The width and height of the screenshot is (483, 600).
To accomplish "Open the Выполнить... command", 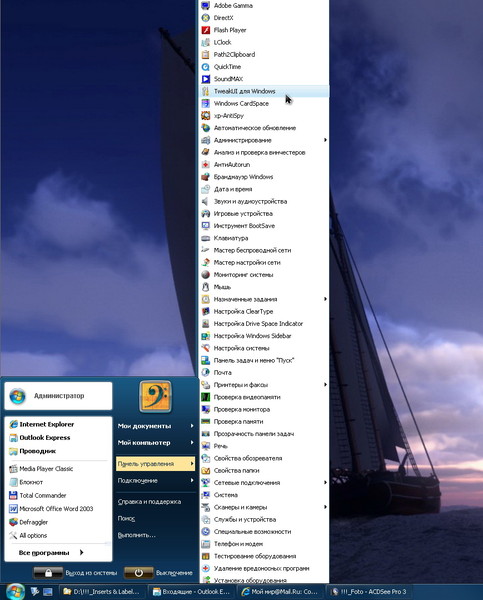I will pos(137,535).
